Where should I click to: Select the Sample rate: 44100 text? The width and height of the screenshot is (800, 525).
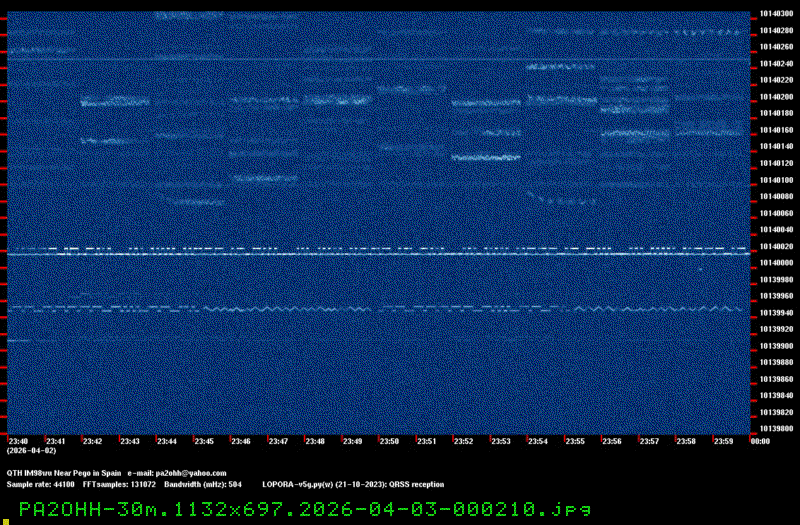(x=40, y=485)
